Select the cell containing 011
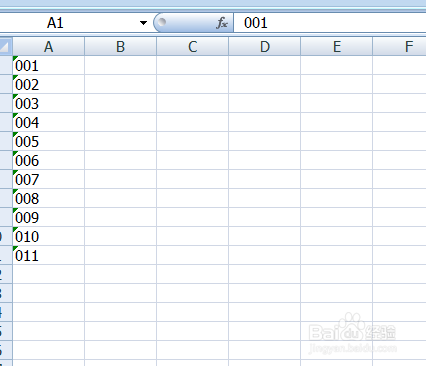 point(48,255)
